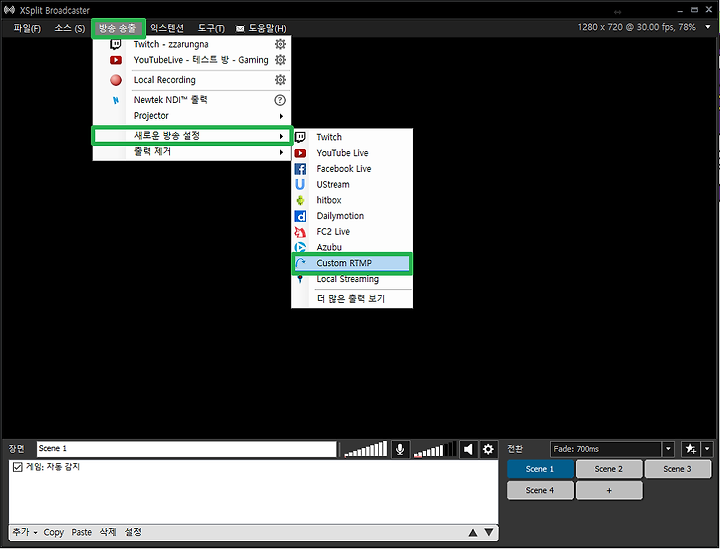Click the Twitch icon next to zzarungna
Screen dimensions: 720x549
coord(116,44)
